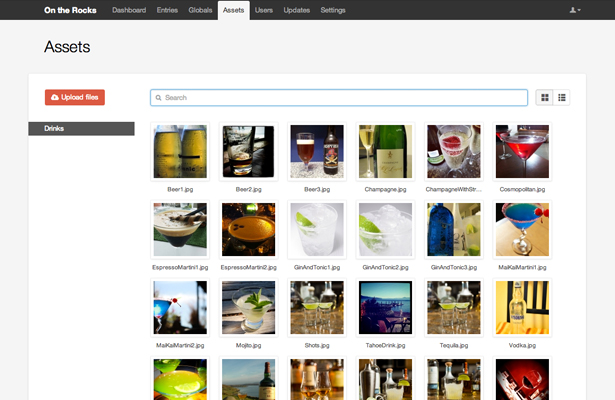Screen dimensions: 615x400
Task: Click the EspressoMartini1.jpg filename label
Action: click(x=180, y=267)
